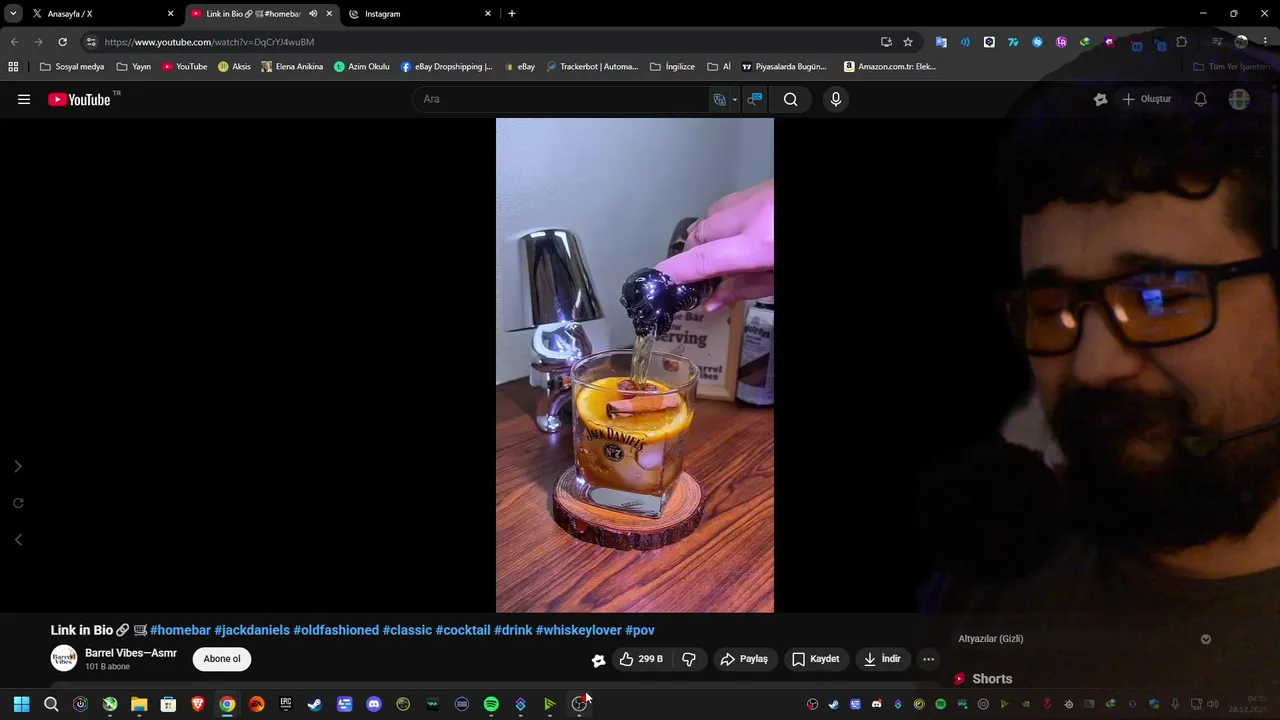Open YouTube notifications bell
Screen dimensions: 1280x720
(1201, 99)
